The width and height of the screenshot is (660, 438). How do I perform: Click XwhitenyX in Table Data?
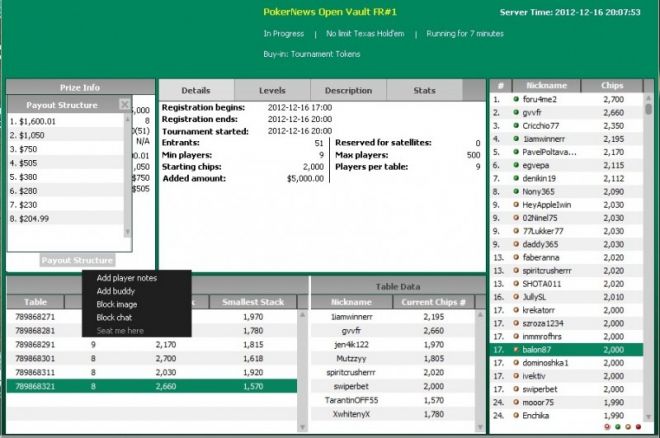click(x=351, y=414)
